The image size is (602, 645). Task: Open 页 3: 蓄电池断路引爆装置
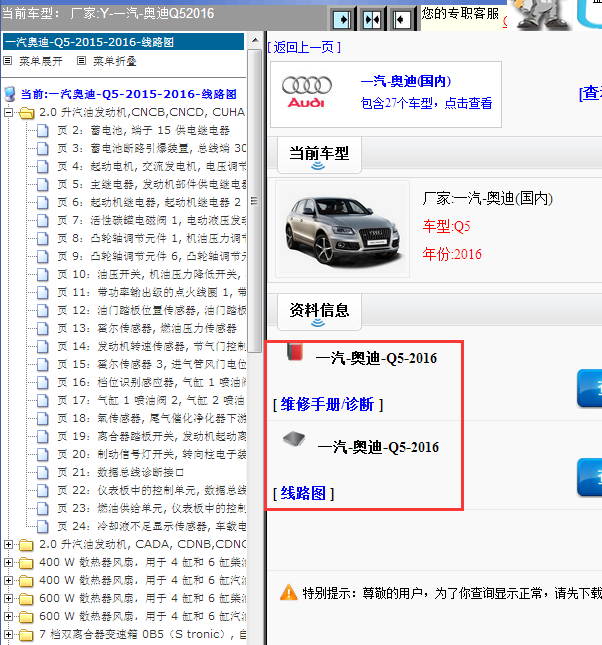click(x=151, y=148)
